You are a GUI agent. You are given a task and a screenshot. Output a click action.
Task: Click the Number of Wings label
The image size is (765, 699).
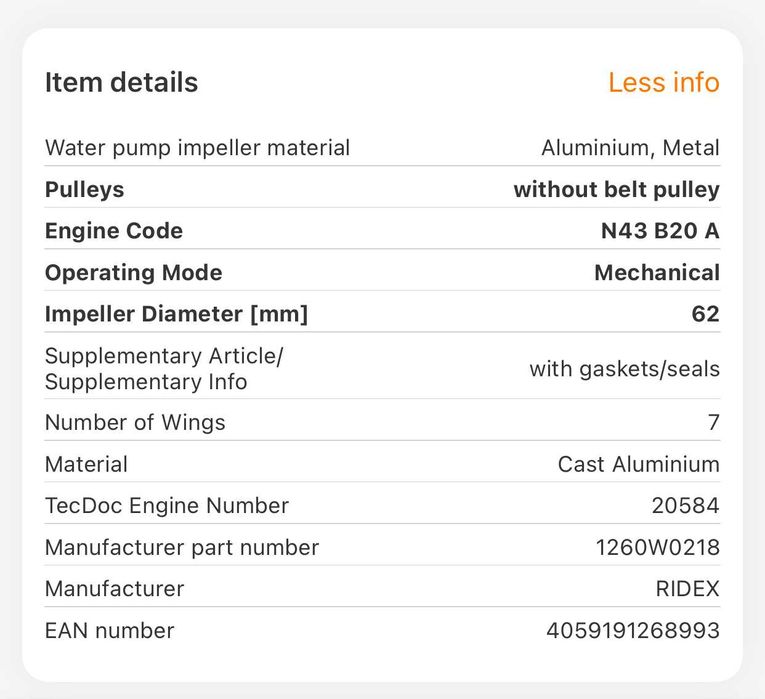pos(135,423)
